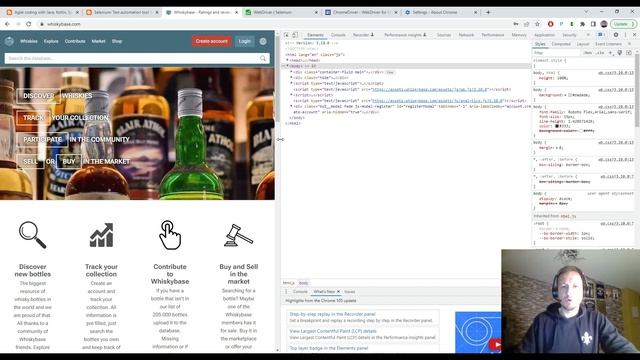Click the color swatch in body color rule
The width and height of the screenshot is (640, 360).
(x=557, y=126)
